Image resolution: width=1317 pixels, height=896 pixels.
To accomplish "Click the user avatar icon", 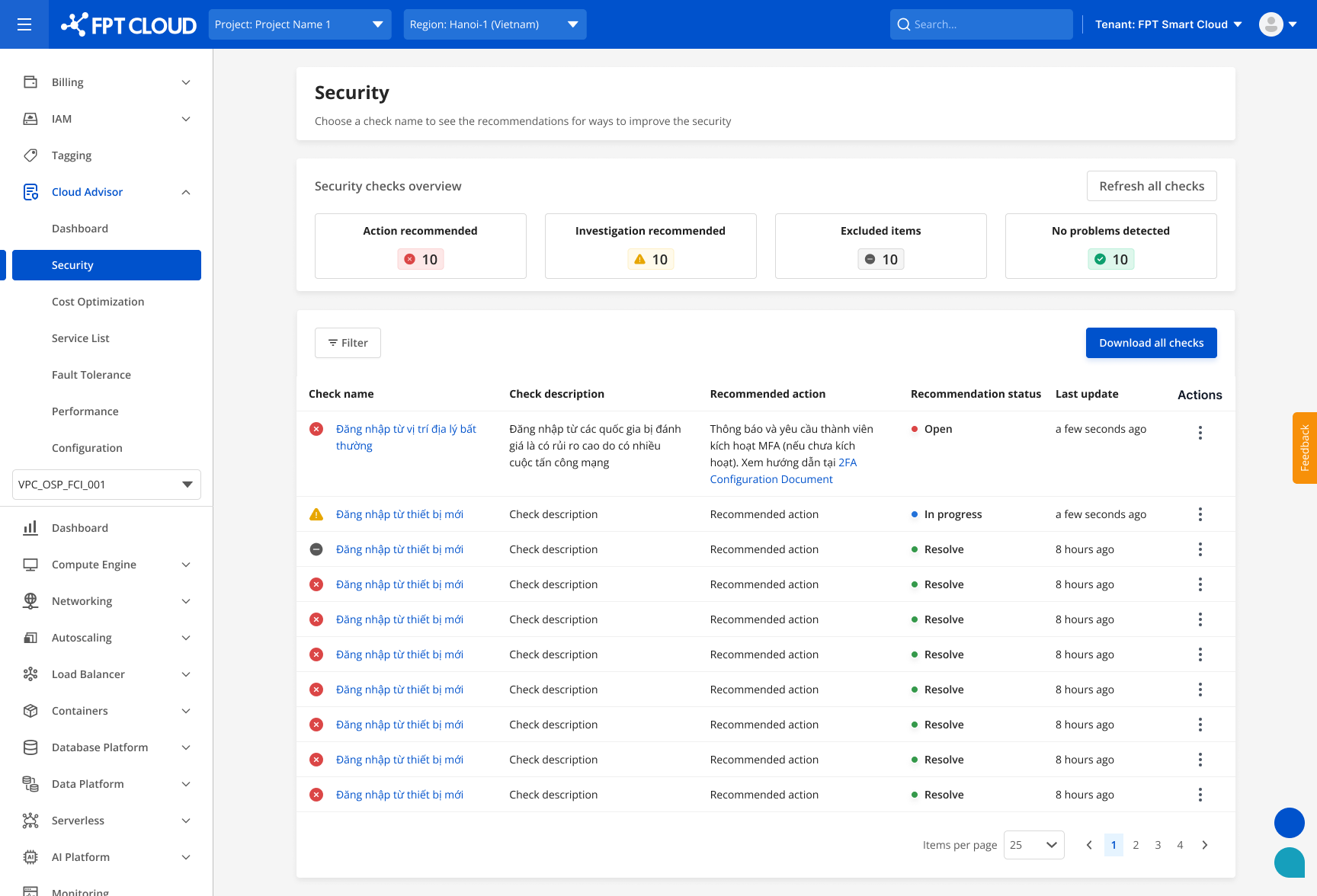I will tap(1271, 24).
